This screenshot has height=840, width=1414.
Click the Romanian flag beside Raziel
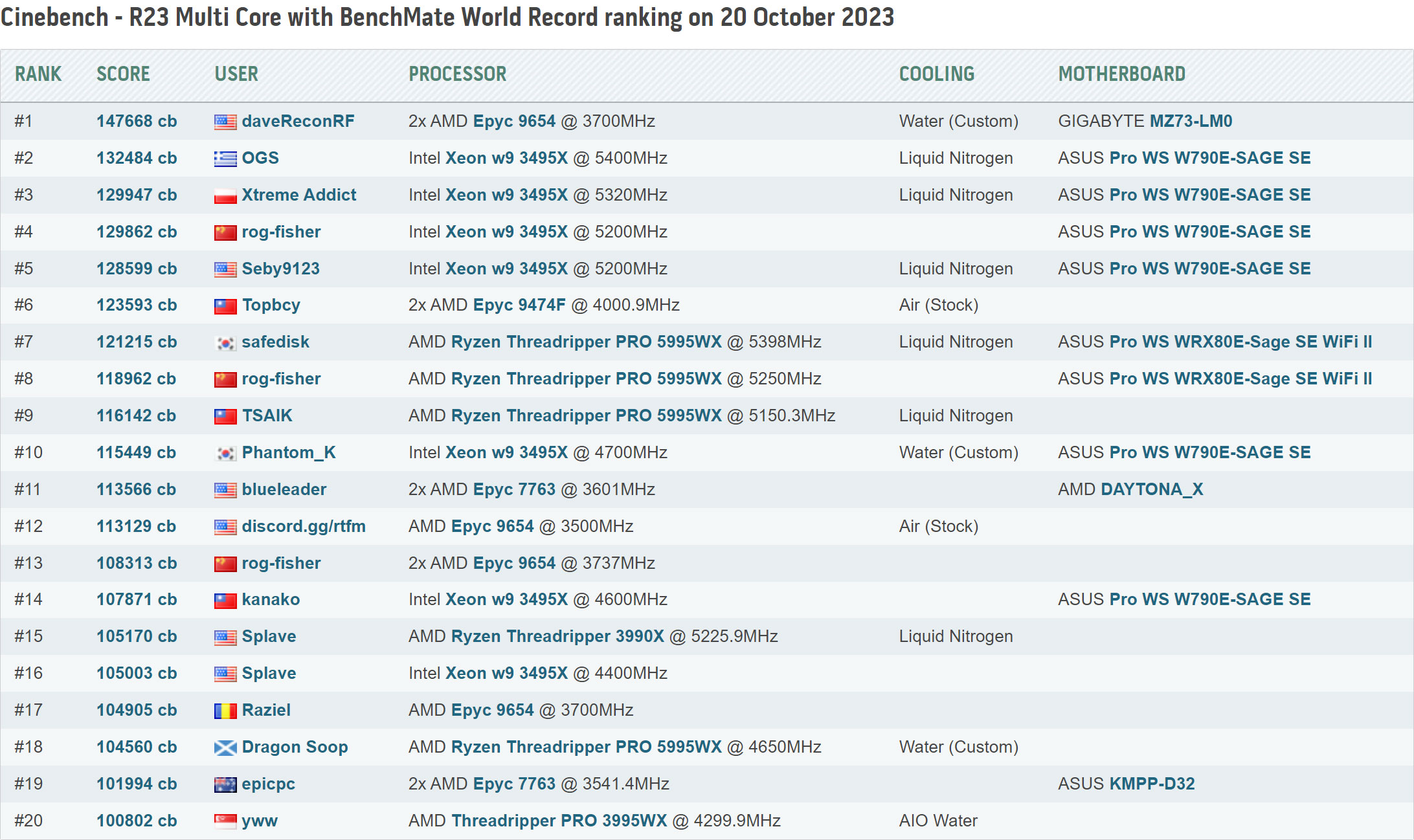[225, 711]
